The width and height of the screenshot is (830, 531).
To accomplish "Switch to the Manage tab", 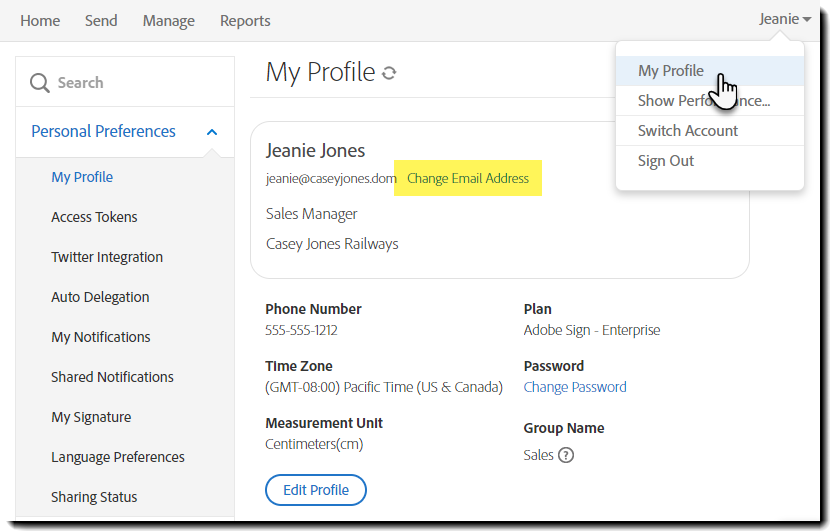I will [169, 21].
